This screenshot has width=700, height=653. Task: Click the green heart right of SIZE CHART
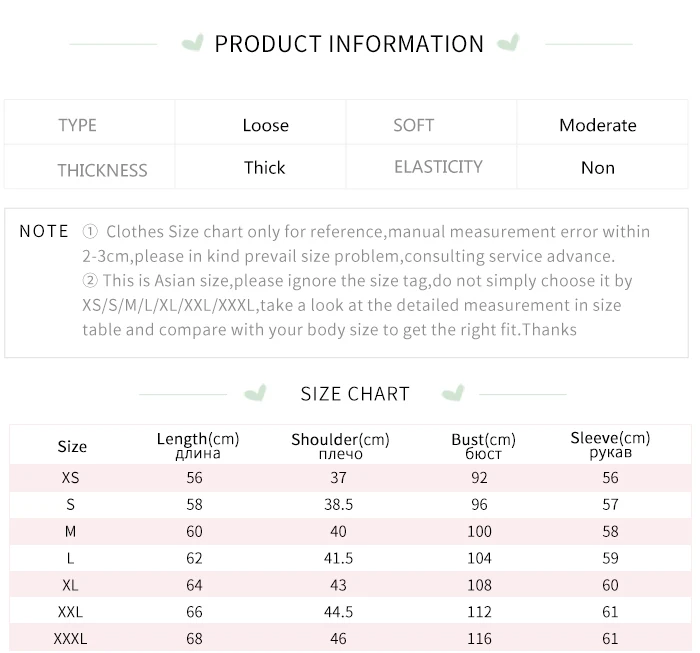(x=453, y=393)
